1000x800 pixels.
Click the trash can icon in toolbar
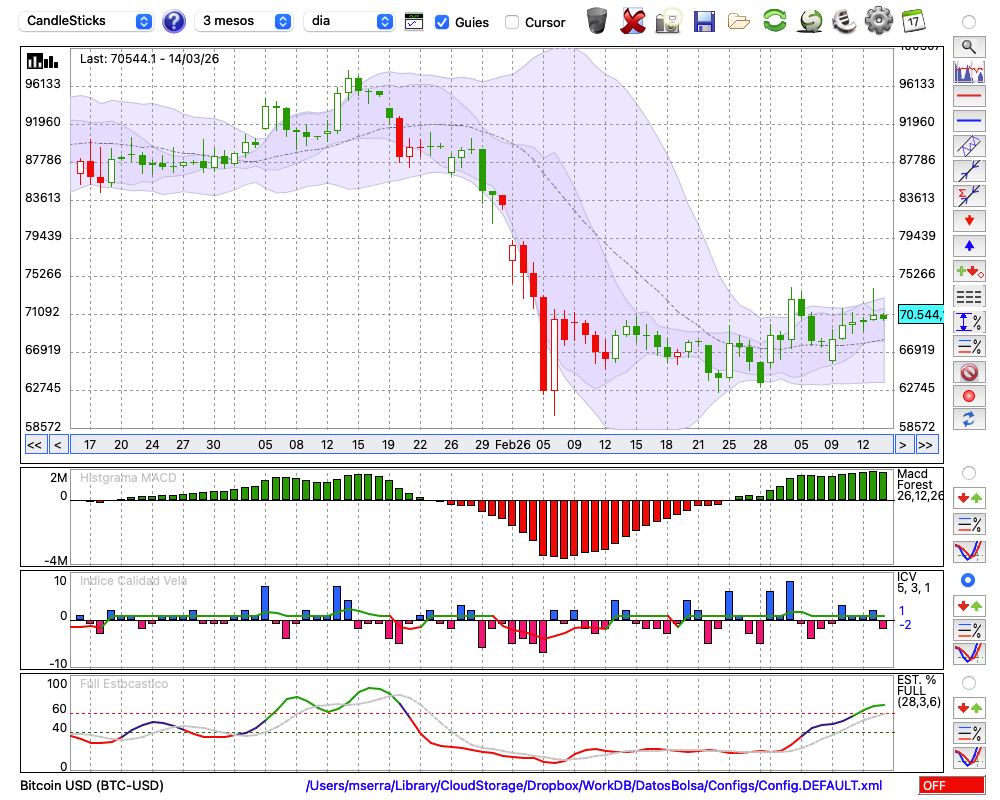[597, 20]
